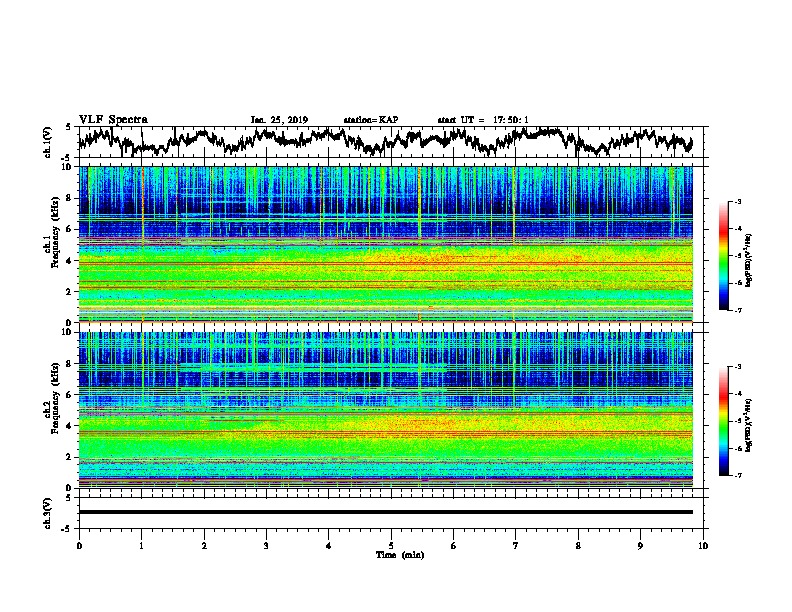Click the ch.1 voltage waveform trace
The image size is (792, 612).
[x=385, y=141]
